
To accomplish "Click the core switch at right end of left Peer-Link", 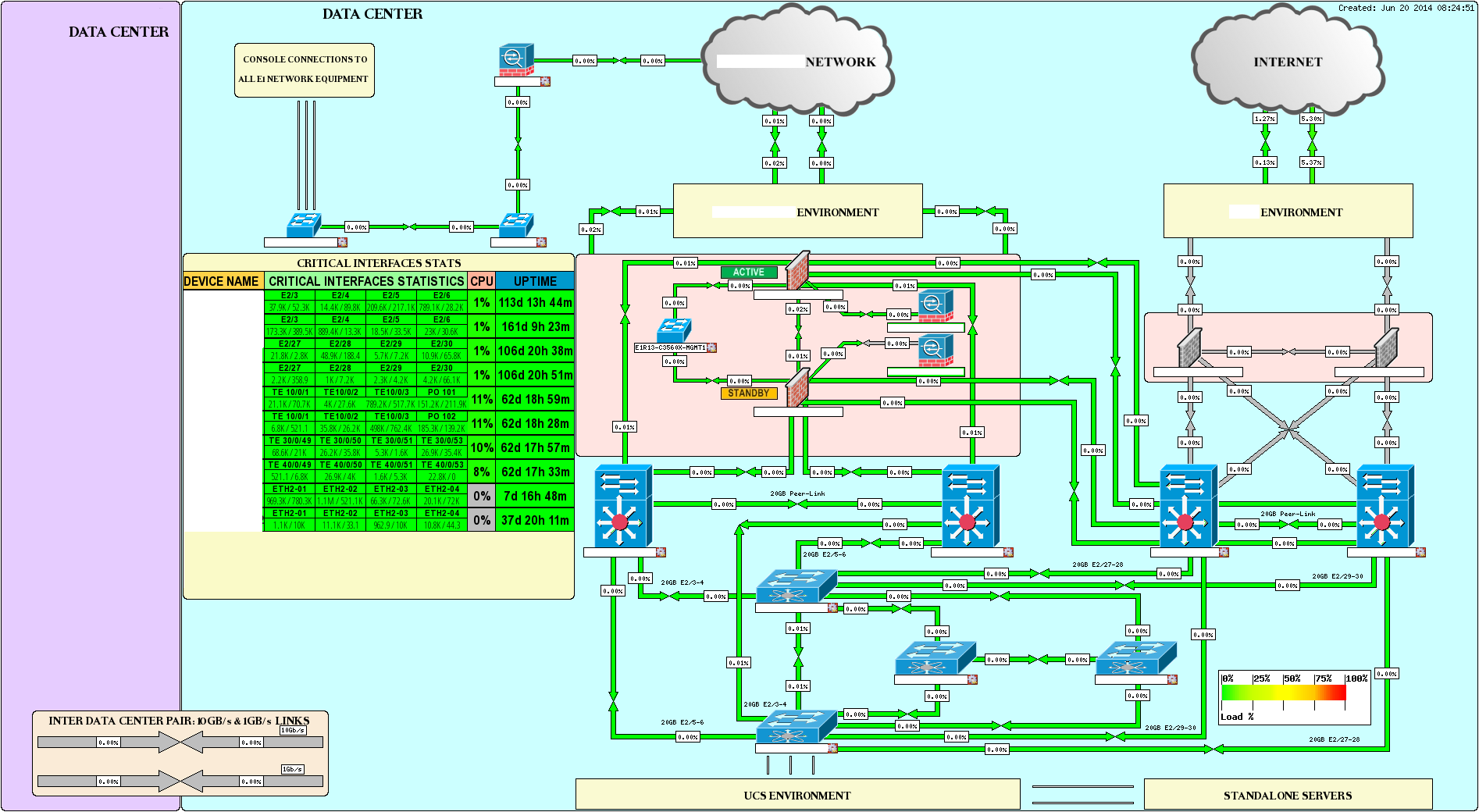I will point(970,506).
